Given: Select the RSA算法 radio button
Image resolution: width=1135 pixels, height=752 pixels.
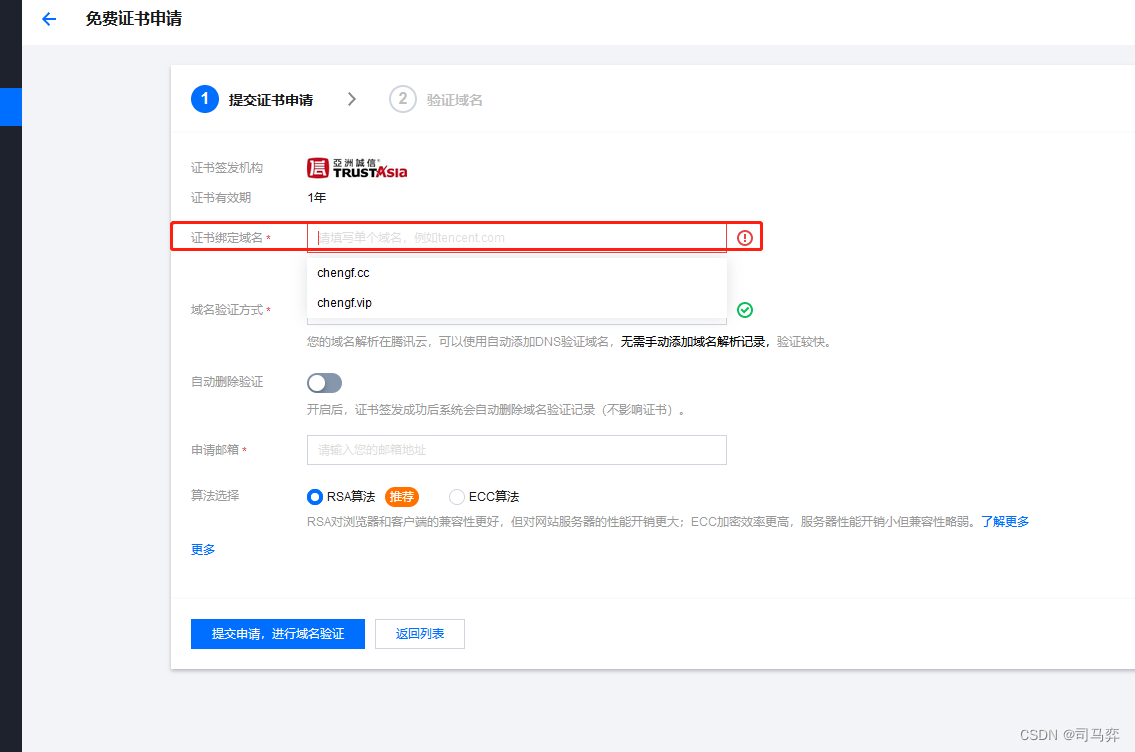Looking at the screenshot, I should (x=314, y=497).
